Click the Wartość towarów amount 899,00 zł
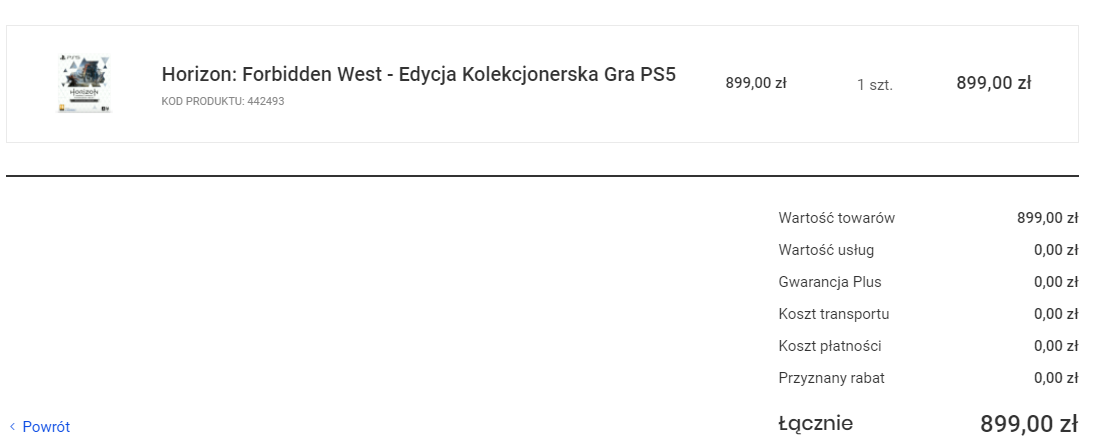This screenshot has height=442, width=1101. 1047,218
